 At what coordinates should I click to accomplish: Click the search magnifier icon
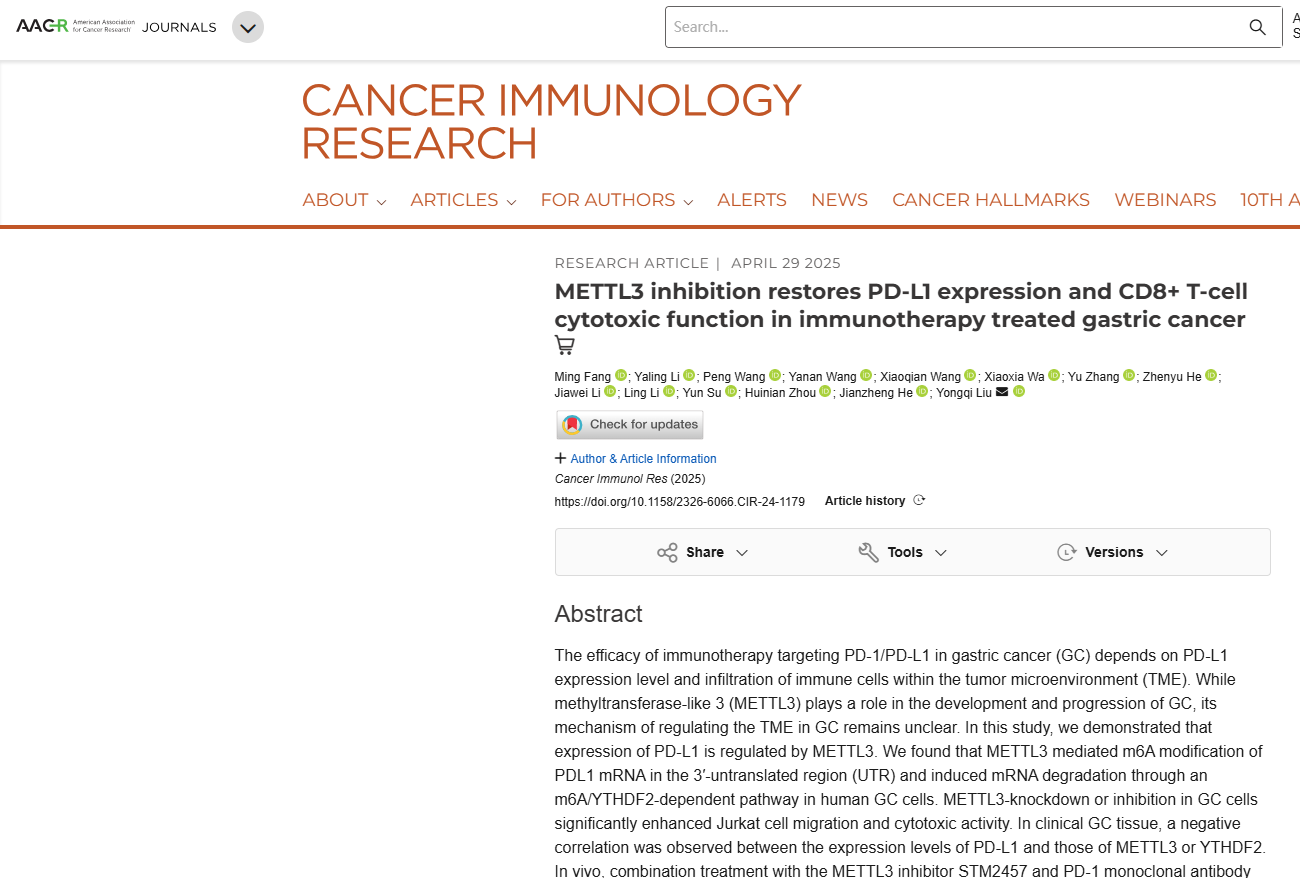[1257, 27]
